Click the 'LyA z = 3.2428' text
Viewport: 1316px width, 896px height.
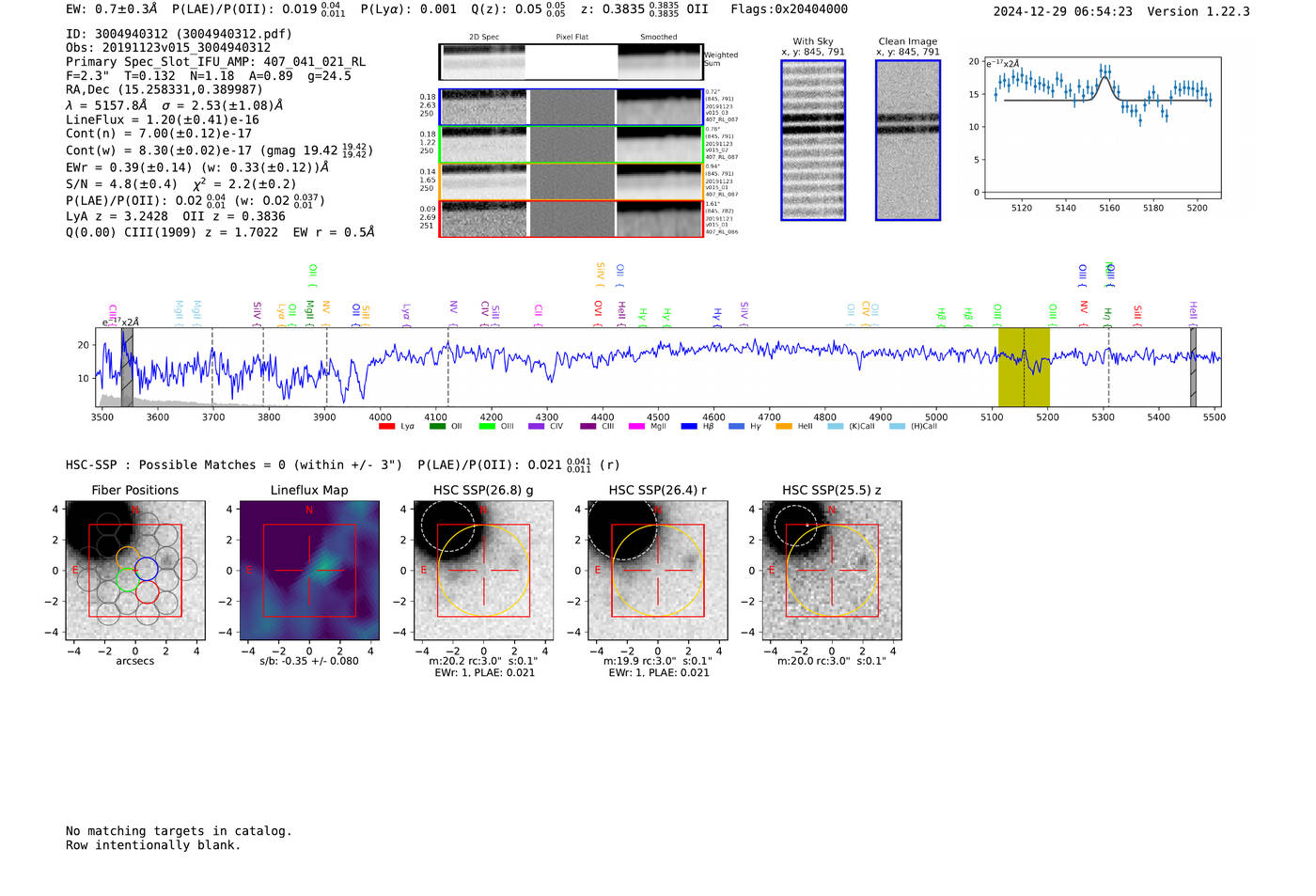click(x=117, y=216)
